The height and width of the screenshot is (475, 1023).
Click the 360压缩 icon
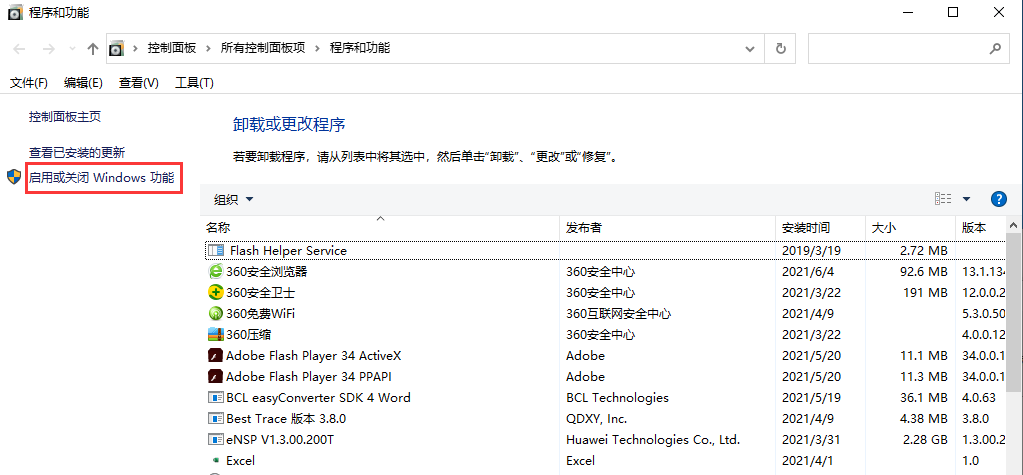(215, 334)
